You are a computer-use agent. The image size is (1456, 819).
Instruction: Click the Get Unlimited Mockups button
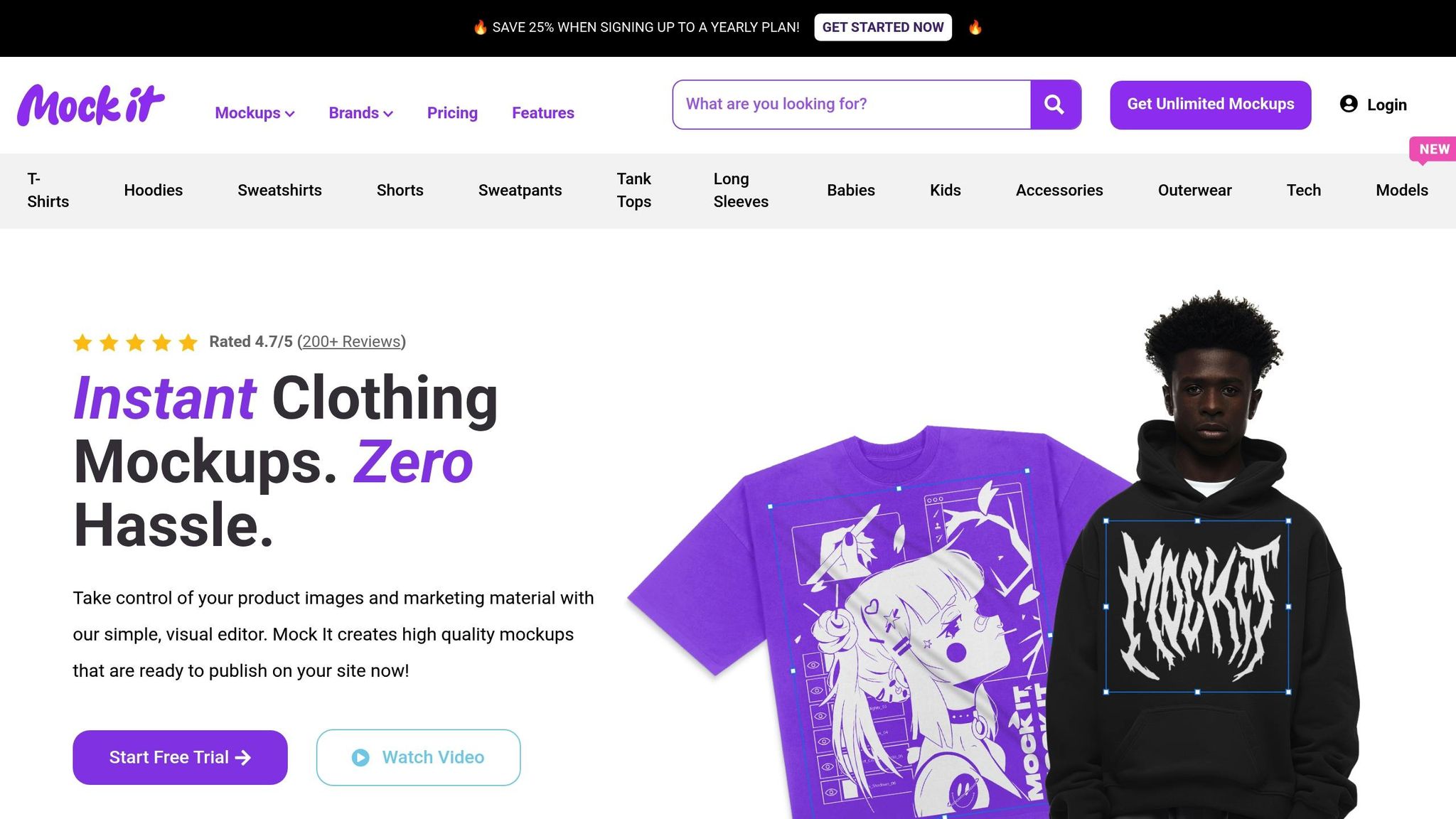click(1211, 105)
